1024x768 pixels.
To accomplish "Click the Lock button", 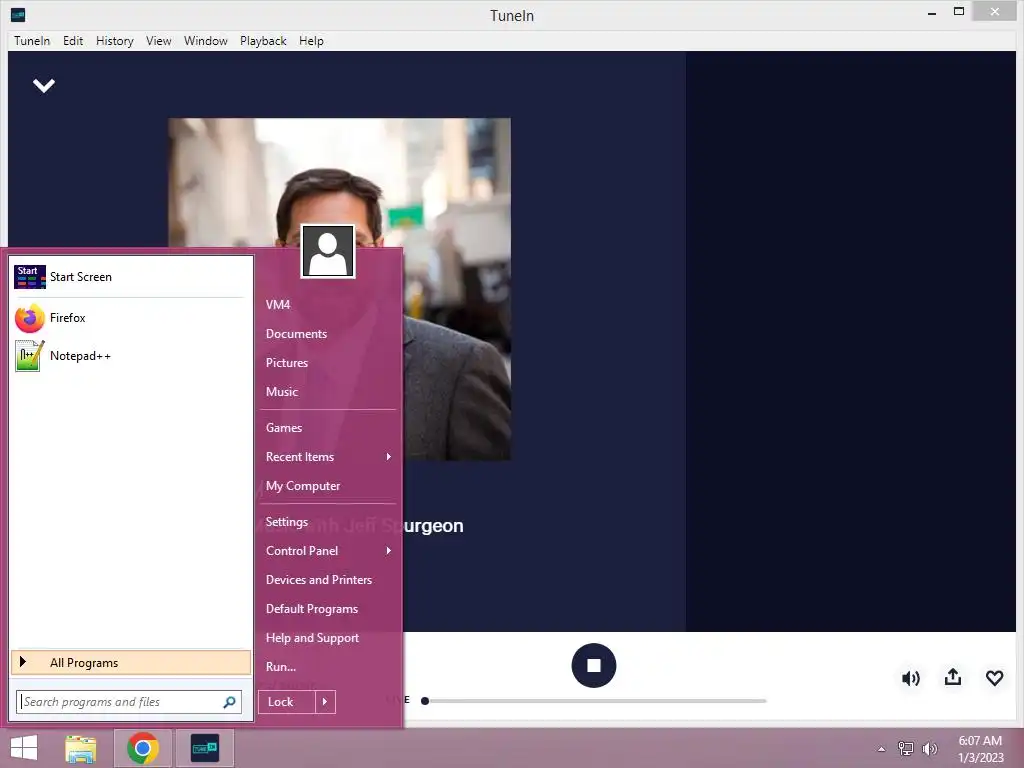I will [x=287, y=702].
